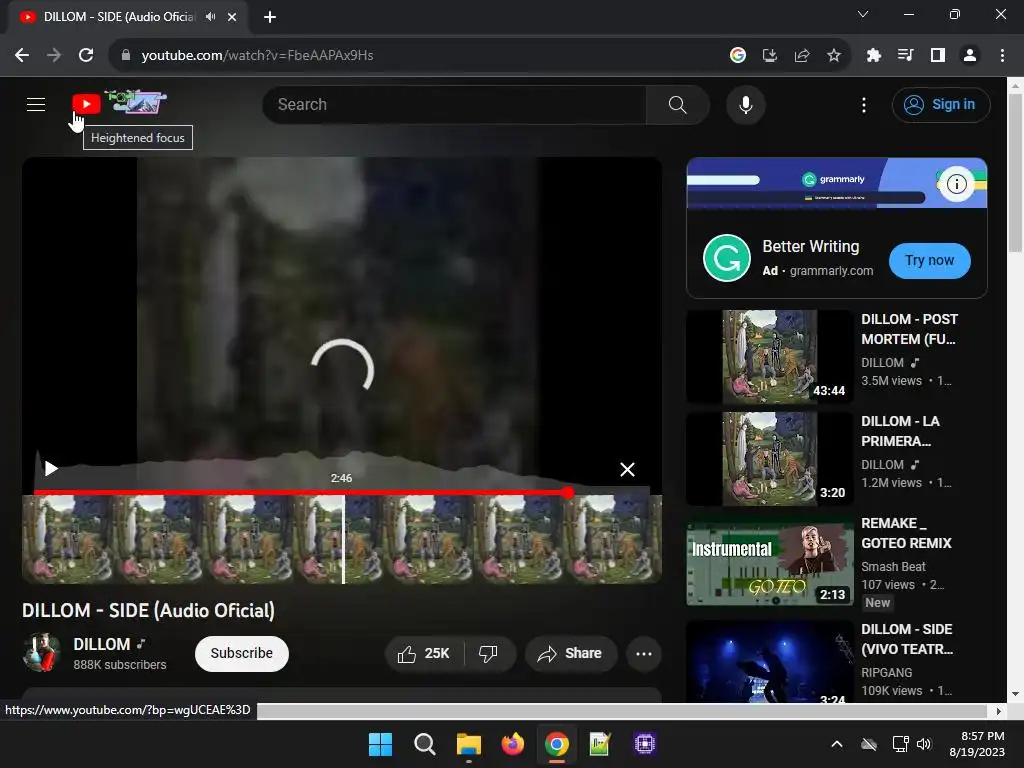Open DILLOM - LA PRIMERA video title
Viewport: 1024px width, 768px height.
click(x=901, y=431)
